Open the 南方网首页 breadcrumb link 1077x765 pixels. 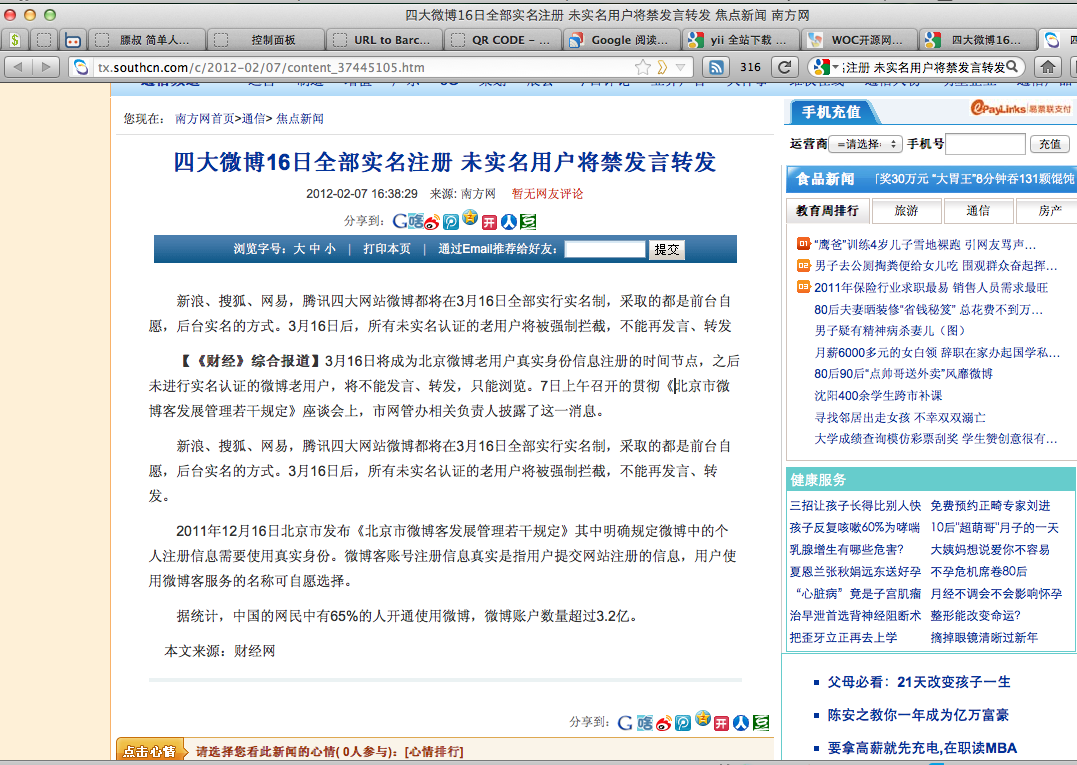(204, 119)
